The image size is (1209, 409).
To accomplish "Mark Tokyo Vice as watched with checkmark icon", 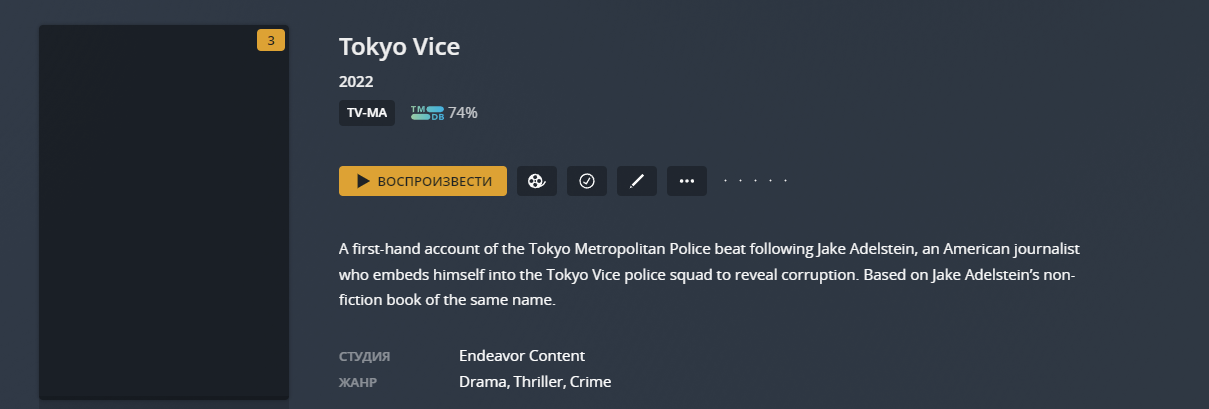I will (587, 181).
